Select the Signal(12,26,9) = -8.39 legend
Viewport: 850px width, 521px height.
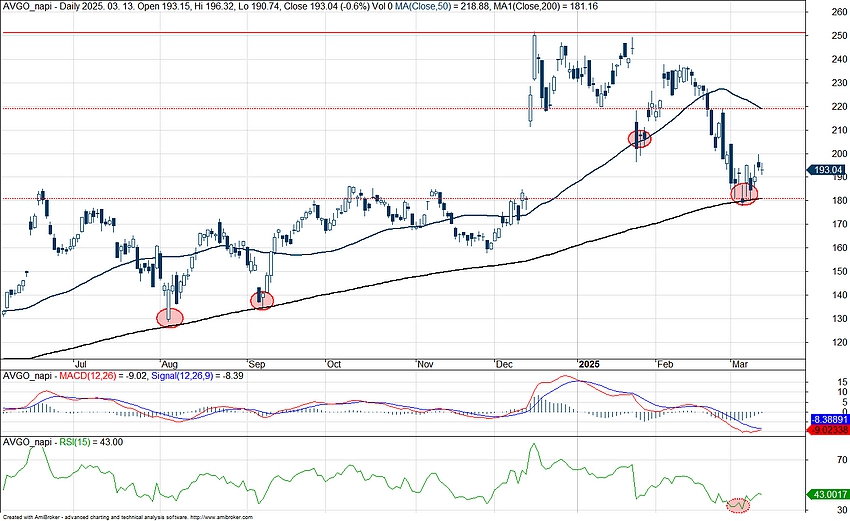tap(197, 375)
